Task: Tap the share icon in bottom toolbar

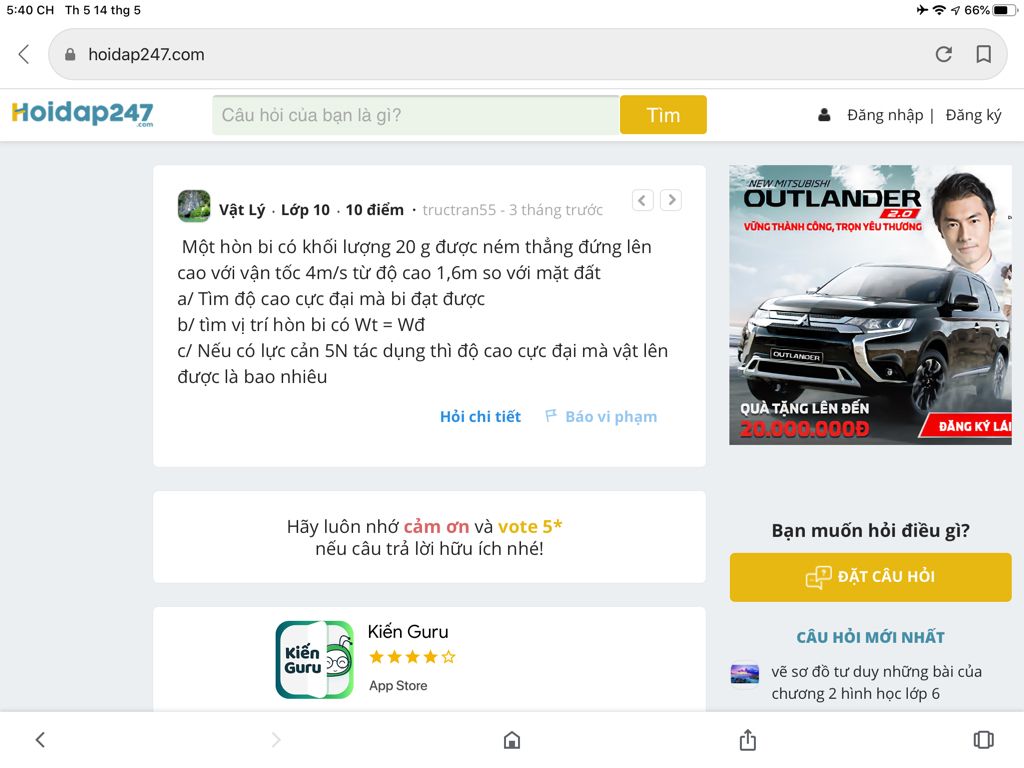Action: tap(748, 739)
